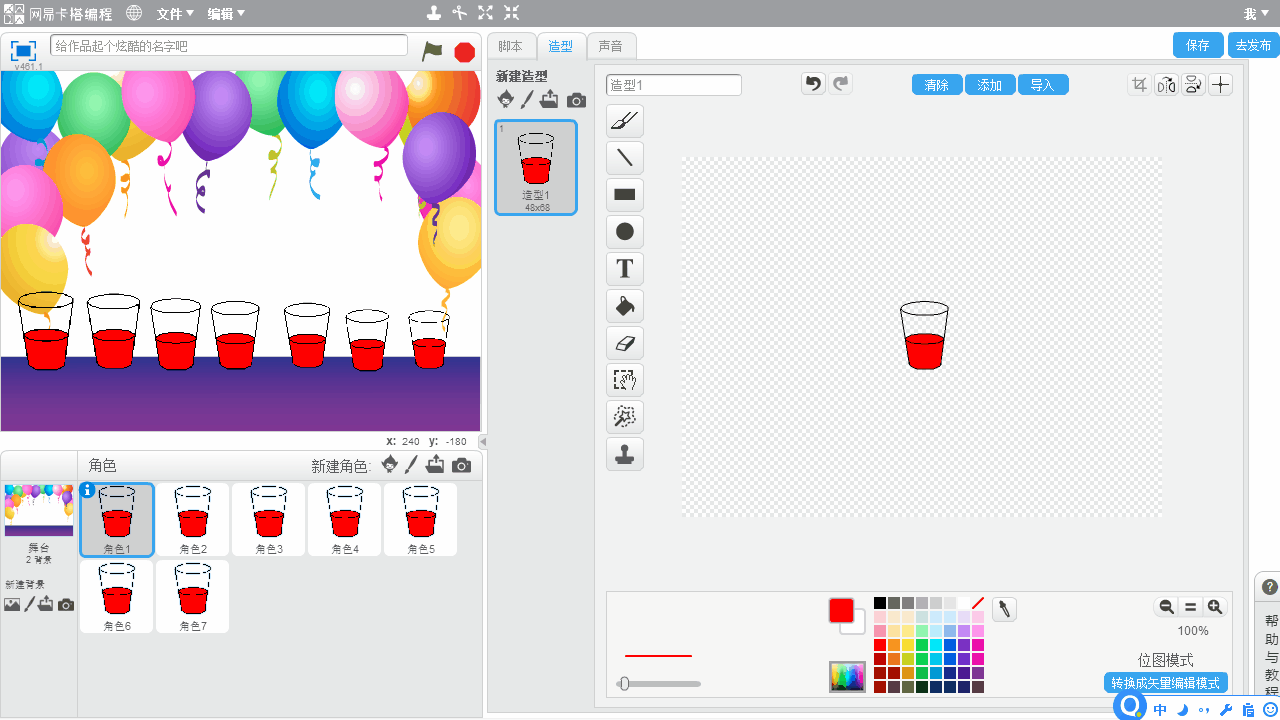Image resolution: width=1280 pixels, height=720 pixels.
Task: Select the Line tool
Action: coord(625,158)
